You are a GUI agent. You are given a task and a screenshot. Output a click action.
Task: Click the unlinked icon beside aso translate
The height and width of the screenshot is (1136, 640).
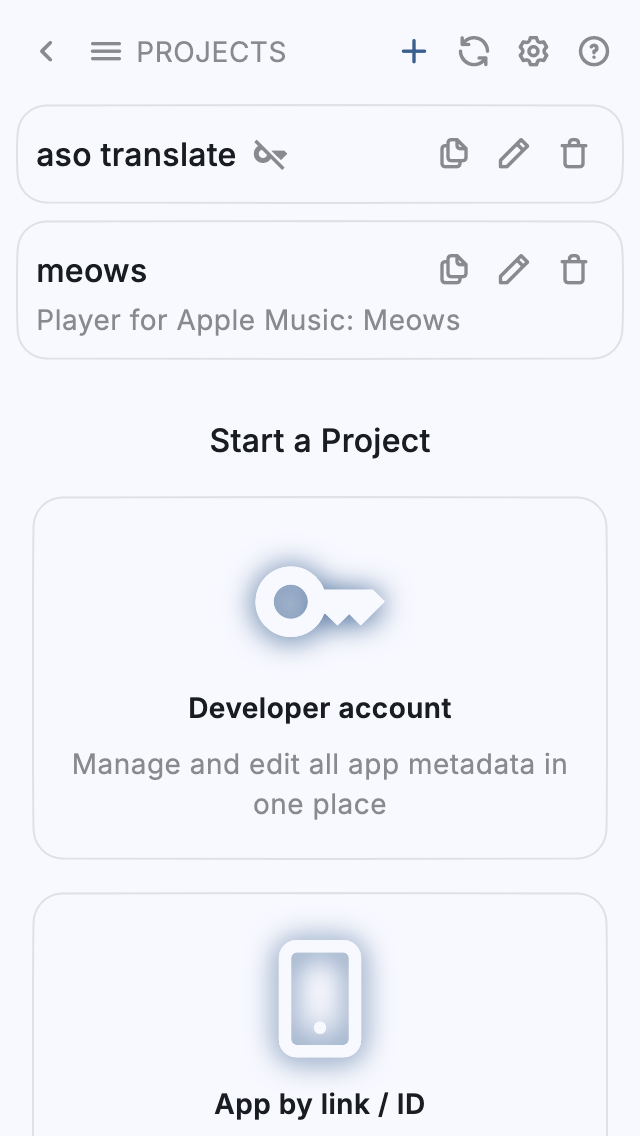[270, 155]
